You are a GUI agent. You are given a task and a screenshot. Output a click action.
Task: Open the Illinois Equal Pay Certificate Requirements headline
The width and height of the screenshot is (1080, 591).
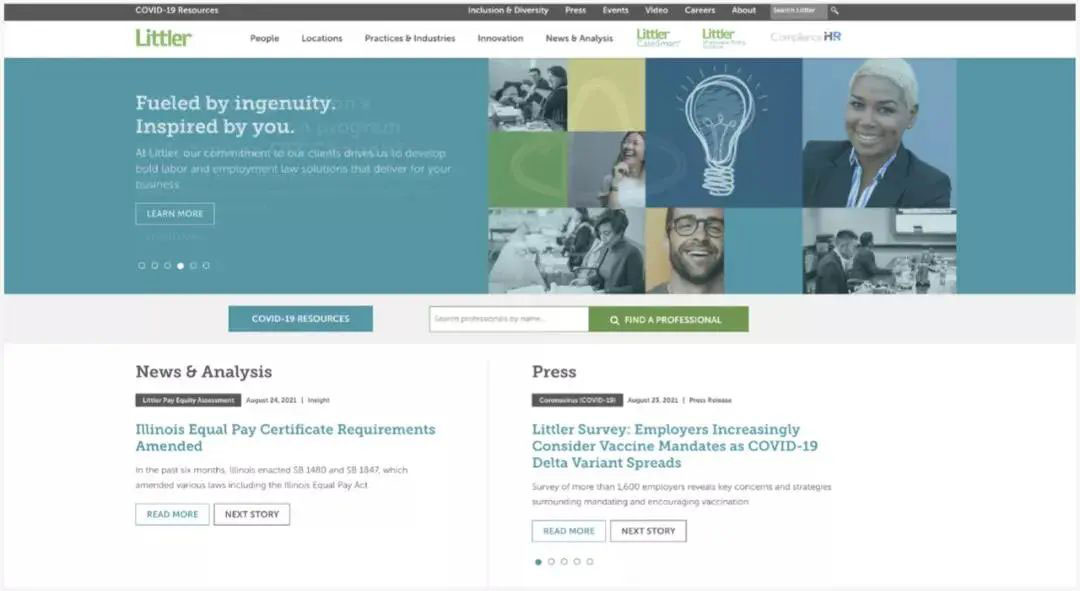[x=285, y=437]
